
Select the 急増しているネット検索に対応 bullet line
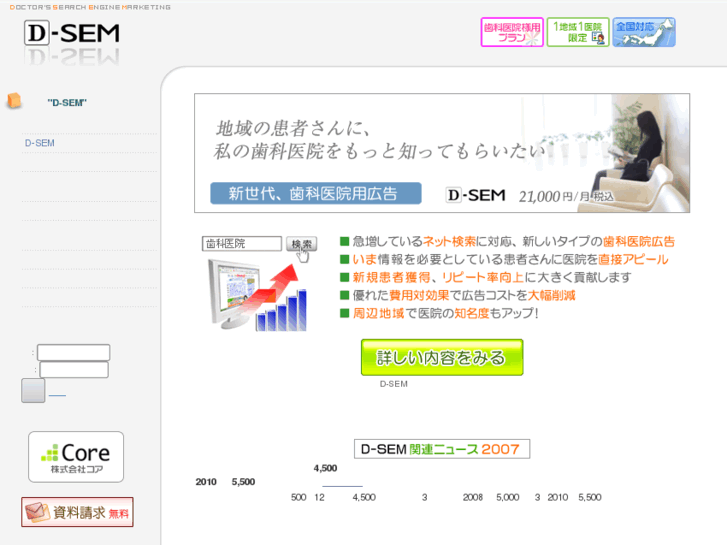507,241
